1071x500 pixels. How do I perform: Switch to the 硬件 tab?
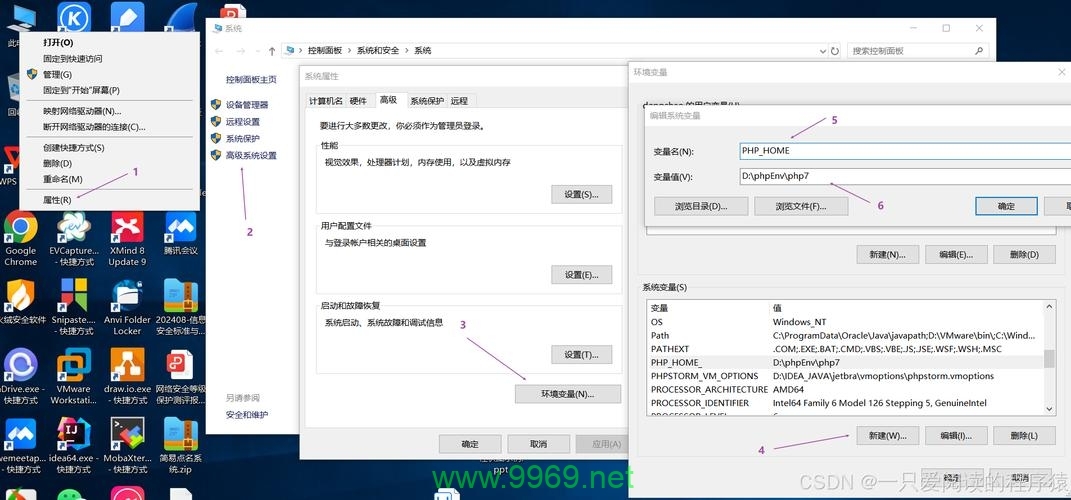click(x=359, y=101)
